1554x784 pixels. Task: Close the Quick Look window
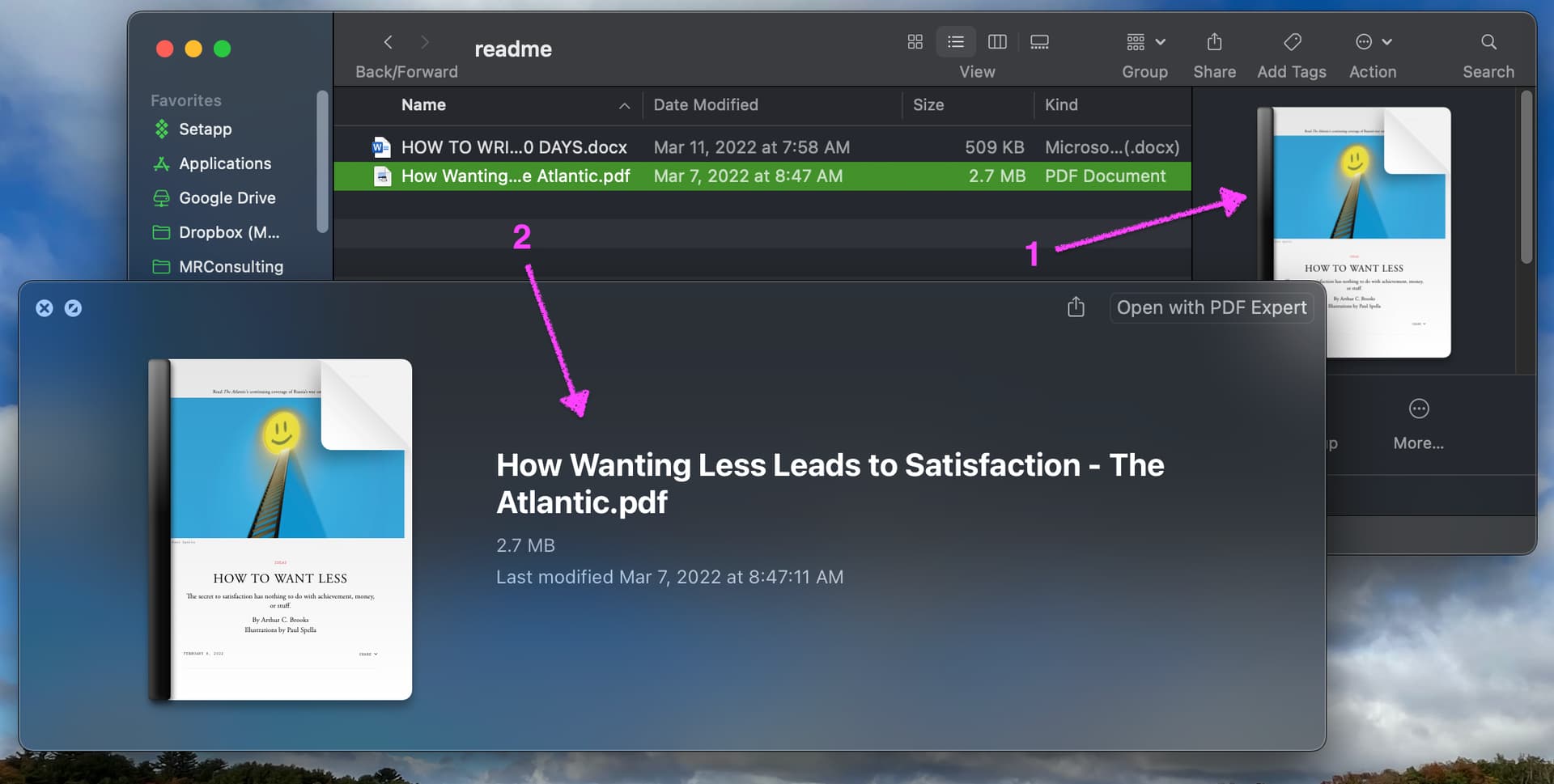[45, 308]
